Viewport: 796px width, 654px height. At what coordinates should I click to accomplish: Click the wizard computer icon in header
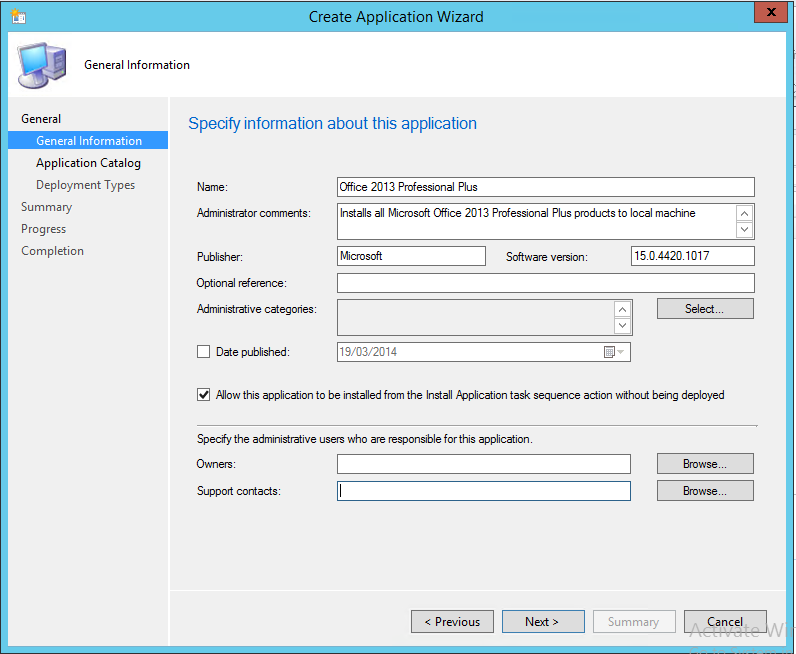[41, 65]
